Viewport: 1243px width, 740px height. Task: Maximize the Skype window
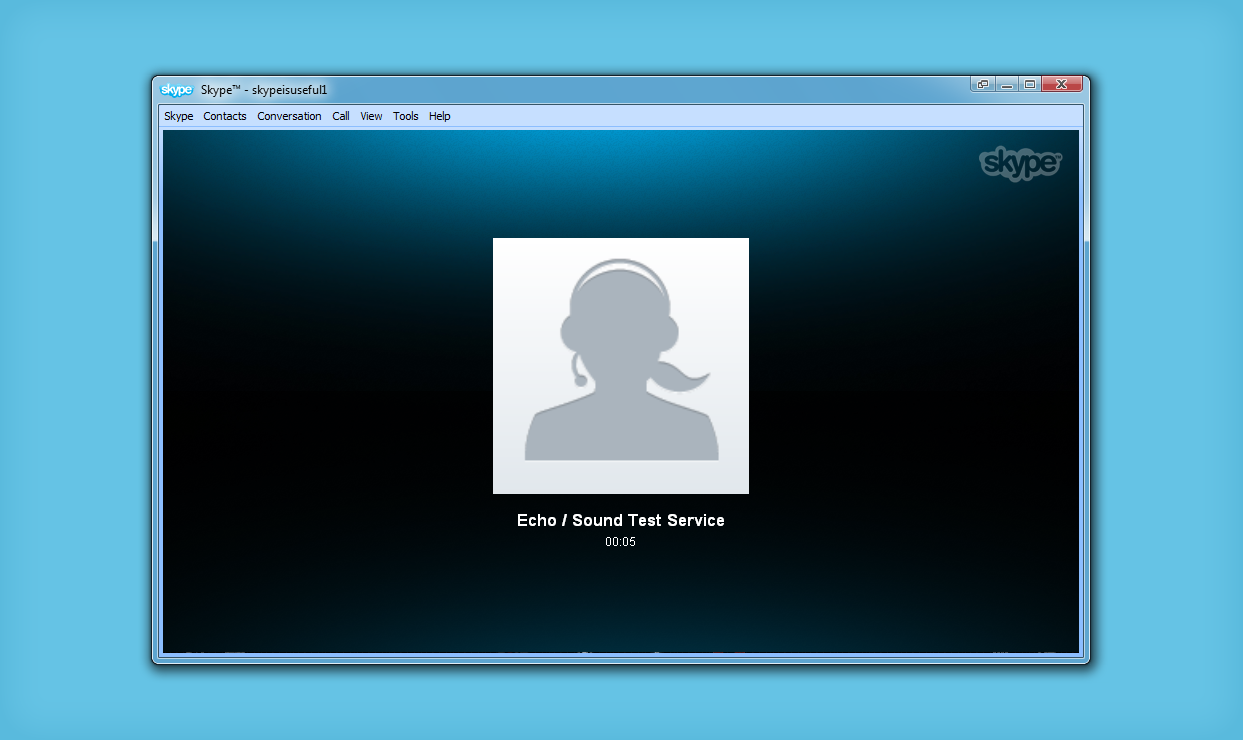click(x=1030, y=85)
